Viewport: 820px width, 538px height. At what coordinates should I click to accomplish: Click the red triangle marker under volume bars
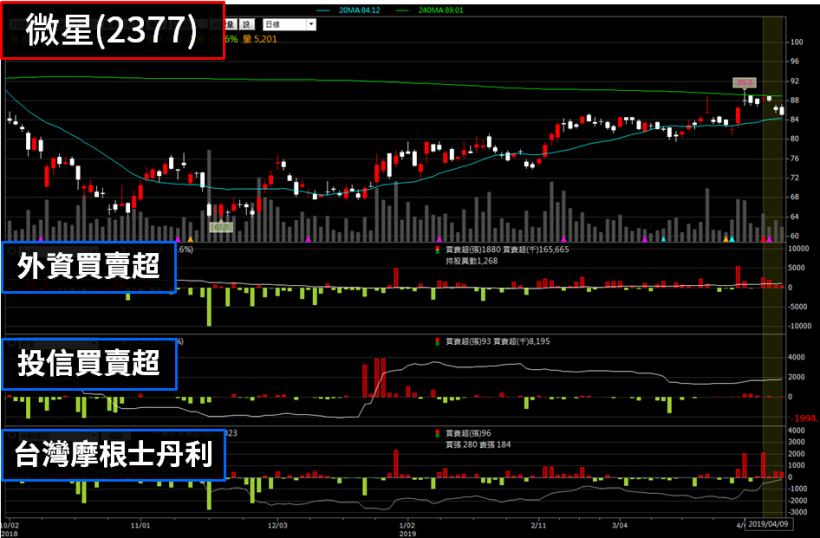coord(763,239)
